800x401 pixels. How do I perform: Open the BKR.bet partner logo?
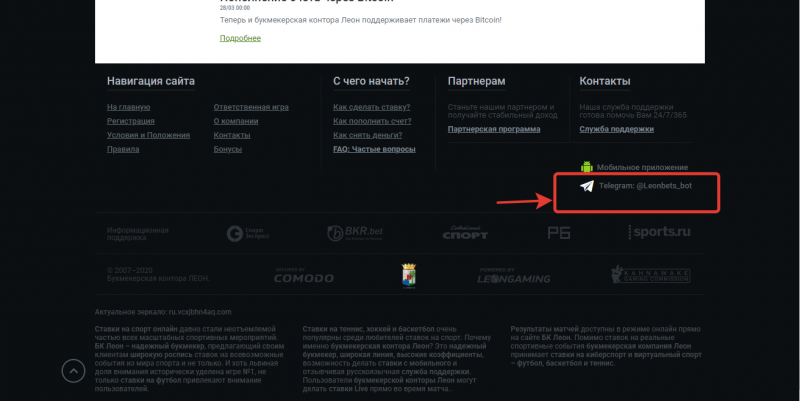click(x=355, y=233)
